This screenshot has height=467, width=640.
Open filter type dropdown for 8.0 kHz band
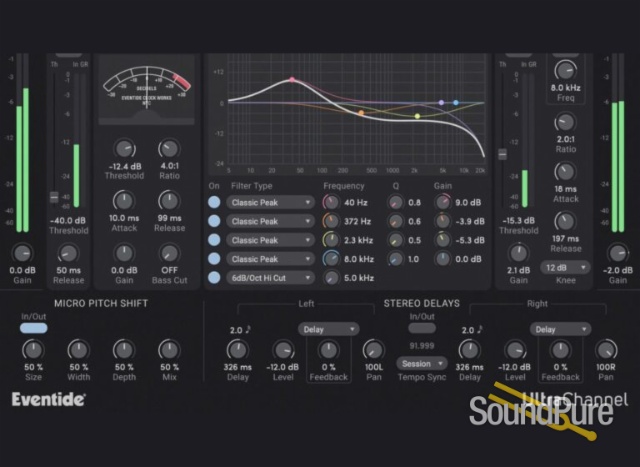click(270, 259)
